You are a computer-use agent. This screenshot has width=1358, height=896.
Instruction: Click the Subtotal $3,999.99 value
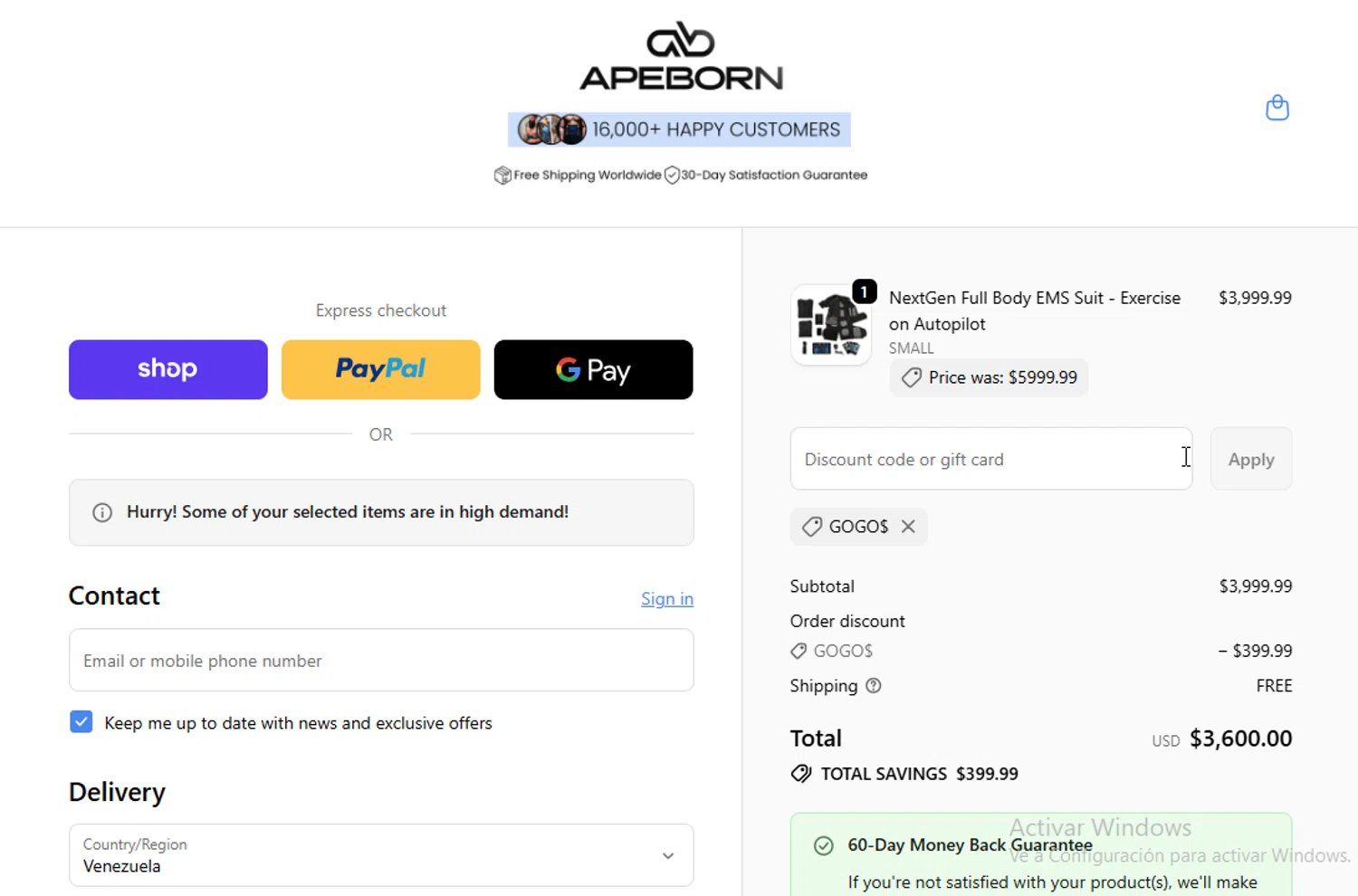pyautogui.click(x=1256, y=586)
